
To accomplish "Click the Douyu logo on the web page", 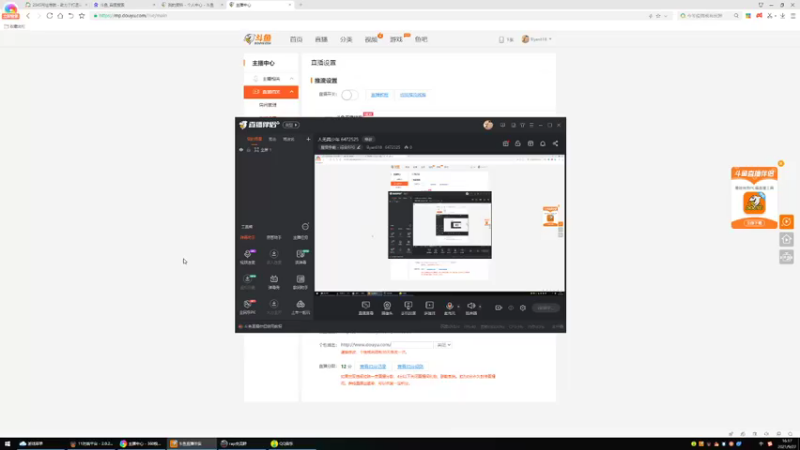I will (x=258, y=39).
